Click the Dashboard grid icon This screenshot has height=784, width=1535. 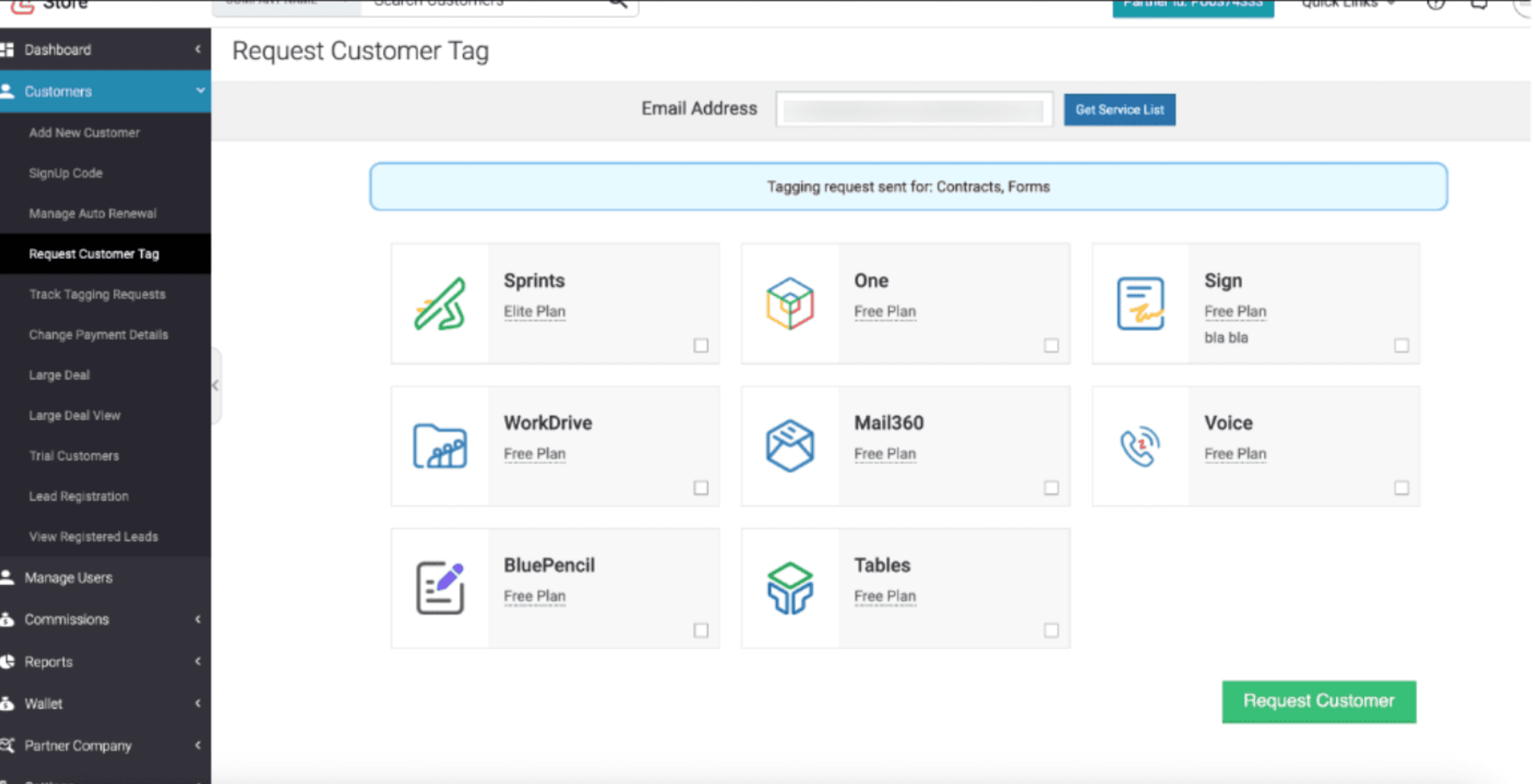7,50
